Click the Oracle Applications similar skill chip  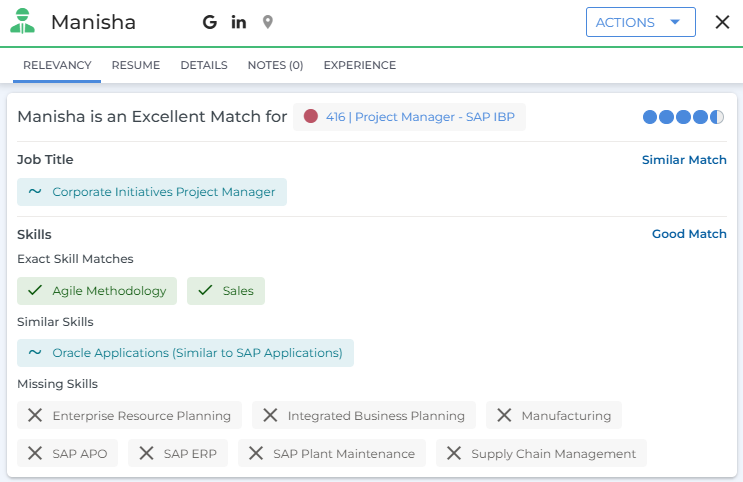click(x=185, y=353)
